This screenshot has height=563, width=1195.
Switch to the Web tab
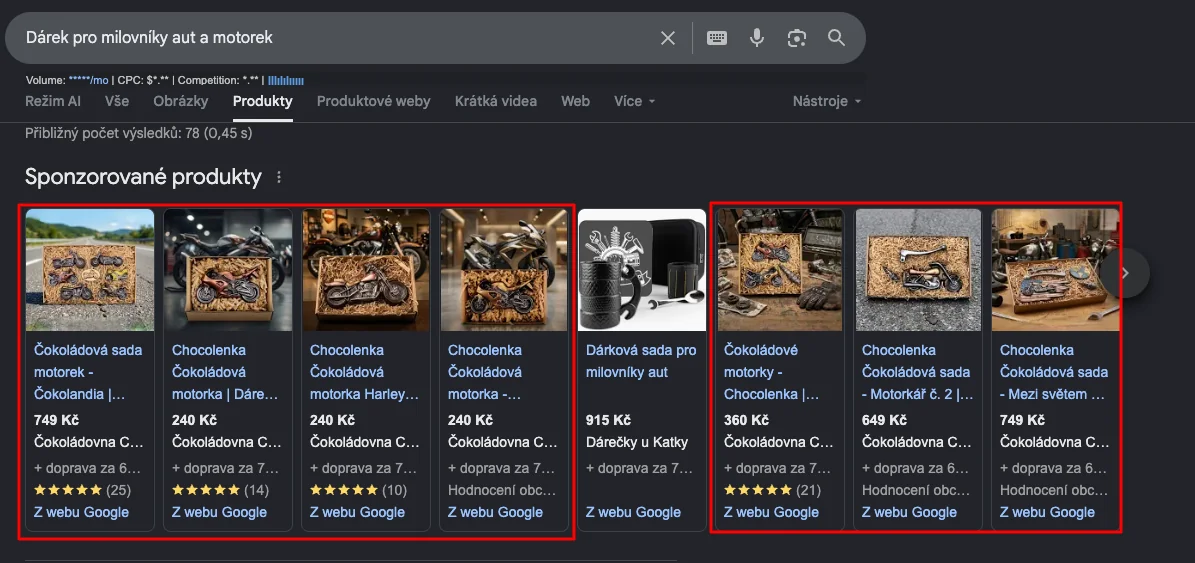(575, 101)
